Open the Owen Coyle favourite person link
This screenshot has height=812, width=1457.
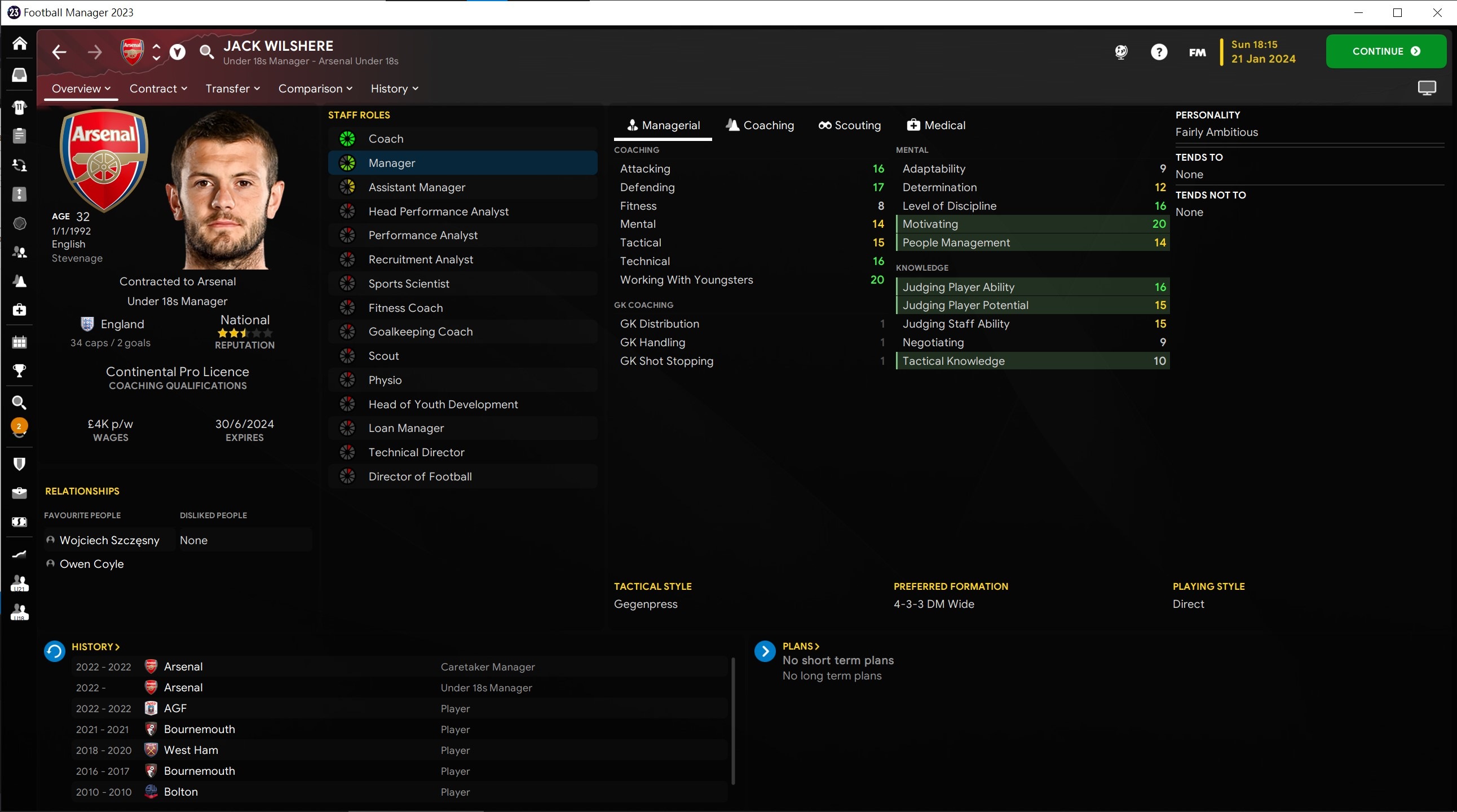92,564
